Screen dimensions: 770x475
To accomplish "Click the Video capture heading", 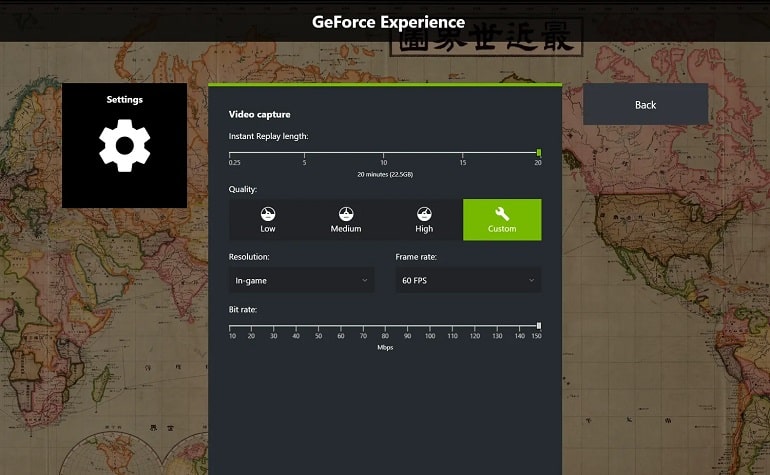I will (259, 114).
